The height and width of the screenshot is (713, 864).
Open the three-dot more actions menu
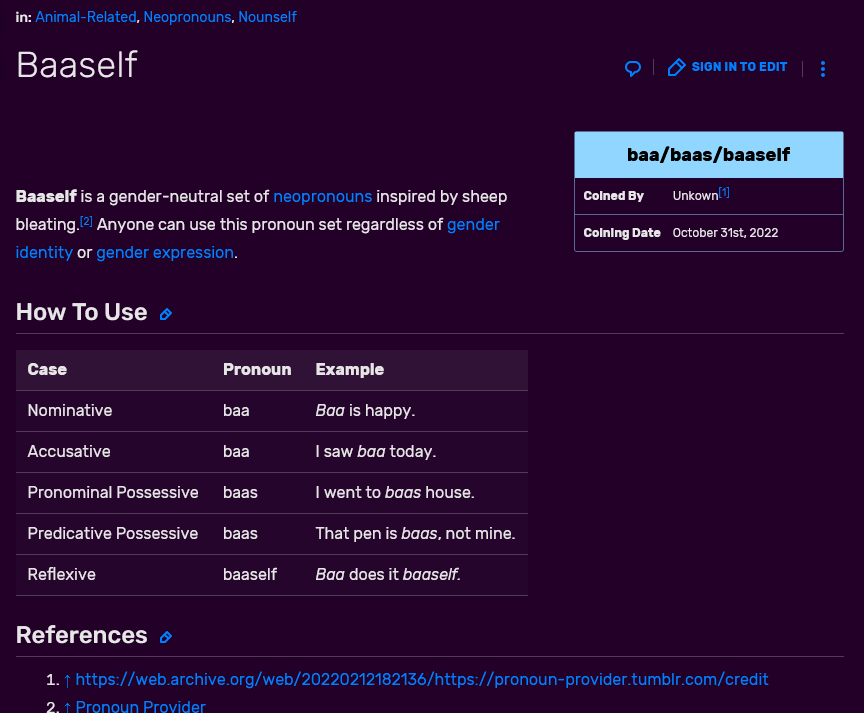point(823,69)
